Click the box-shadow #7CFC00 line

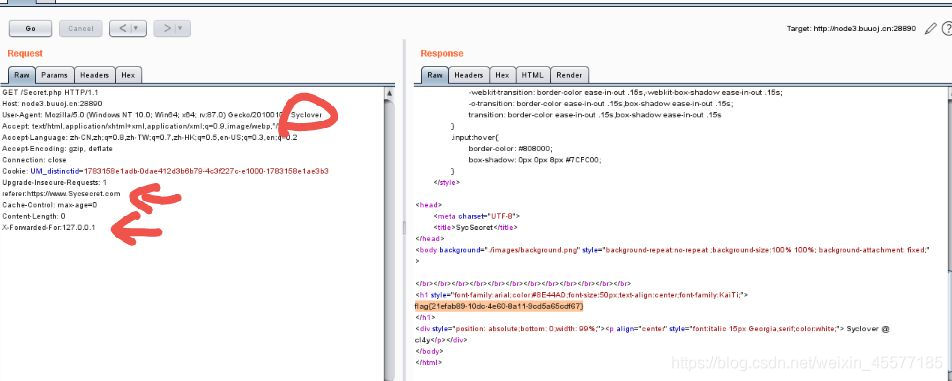coord(534,160)
